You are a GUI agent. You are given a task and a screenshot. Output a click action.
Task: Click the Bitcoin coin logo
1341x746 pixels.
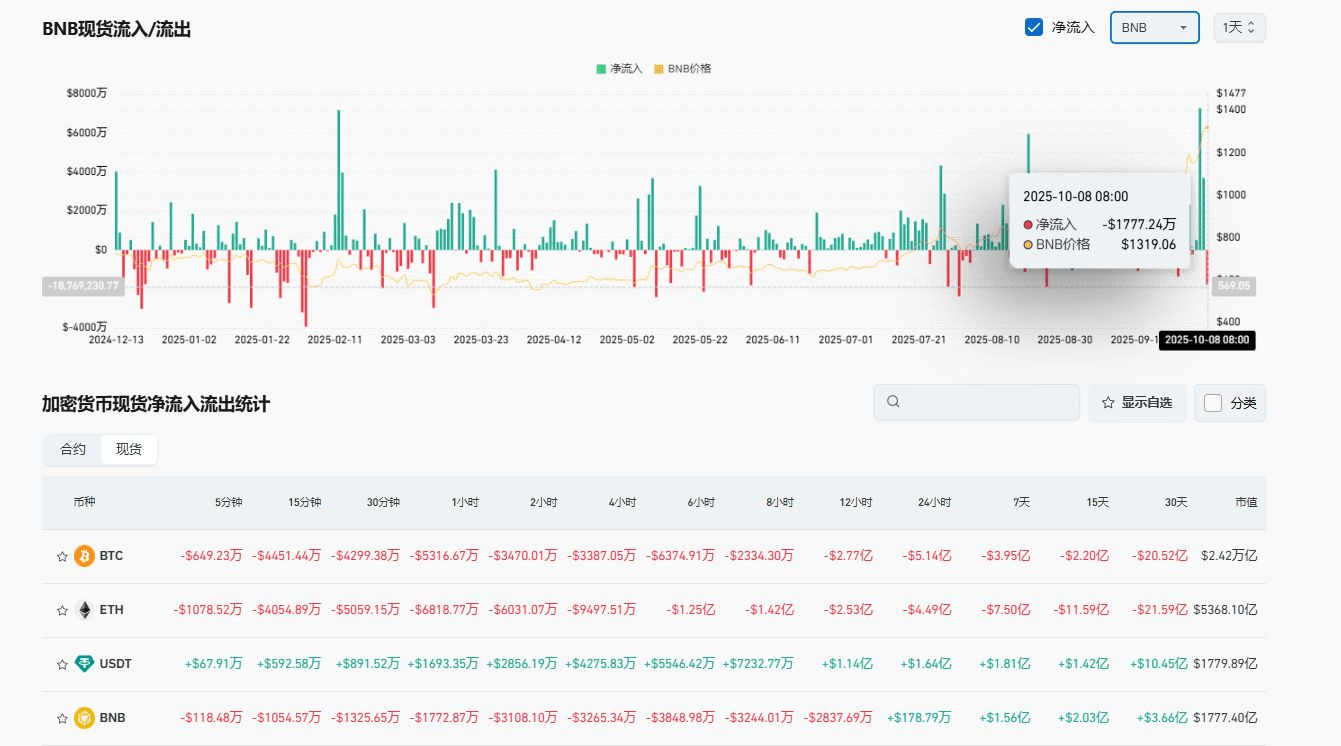coord(85,556)
